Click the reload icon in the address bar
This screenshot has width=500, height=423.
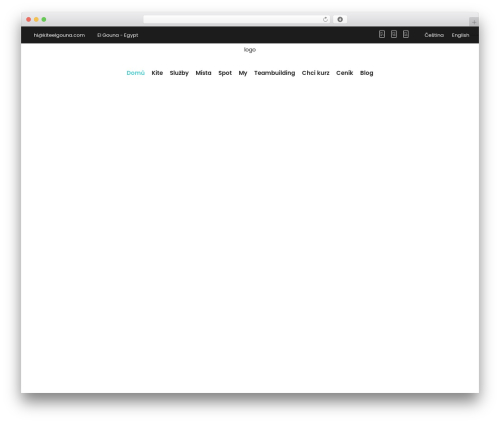pyautogui.click(x=325, y=20)
